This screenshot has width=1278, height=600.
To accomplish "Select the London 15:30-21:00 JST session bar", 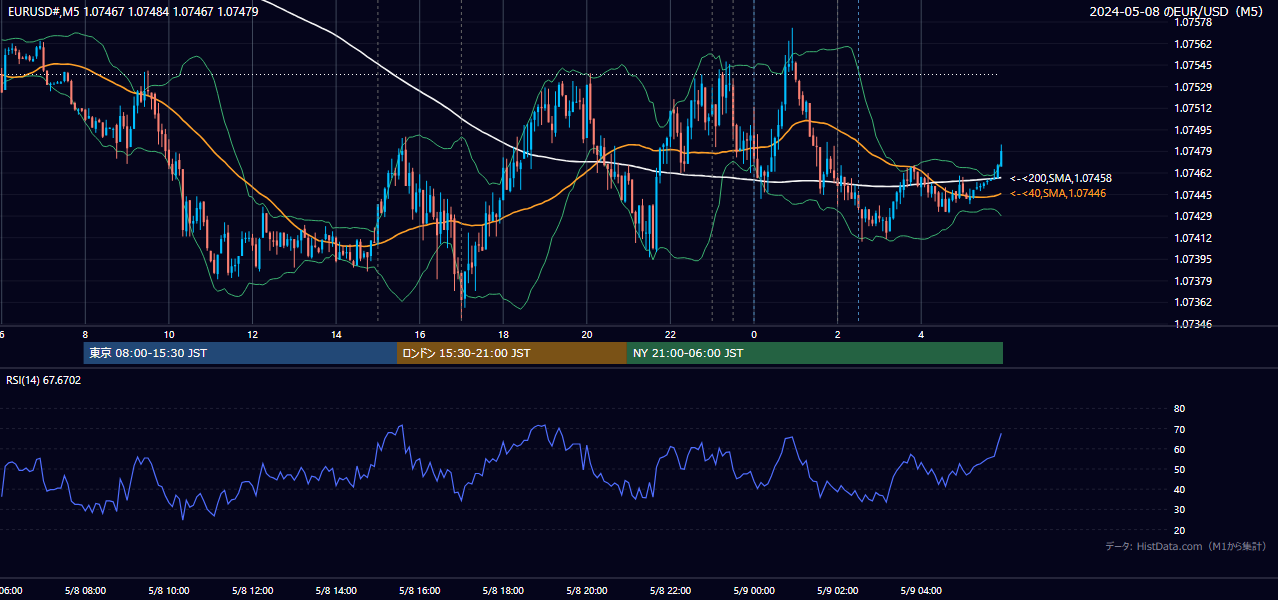I will (512, 353).
